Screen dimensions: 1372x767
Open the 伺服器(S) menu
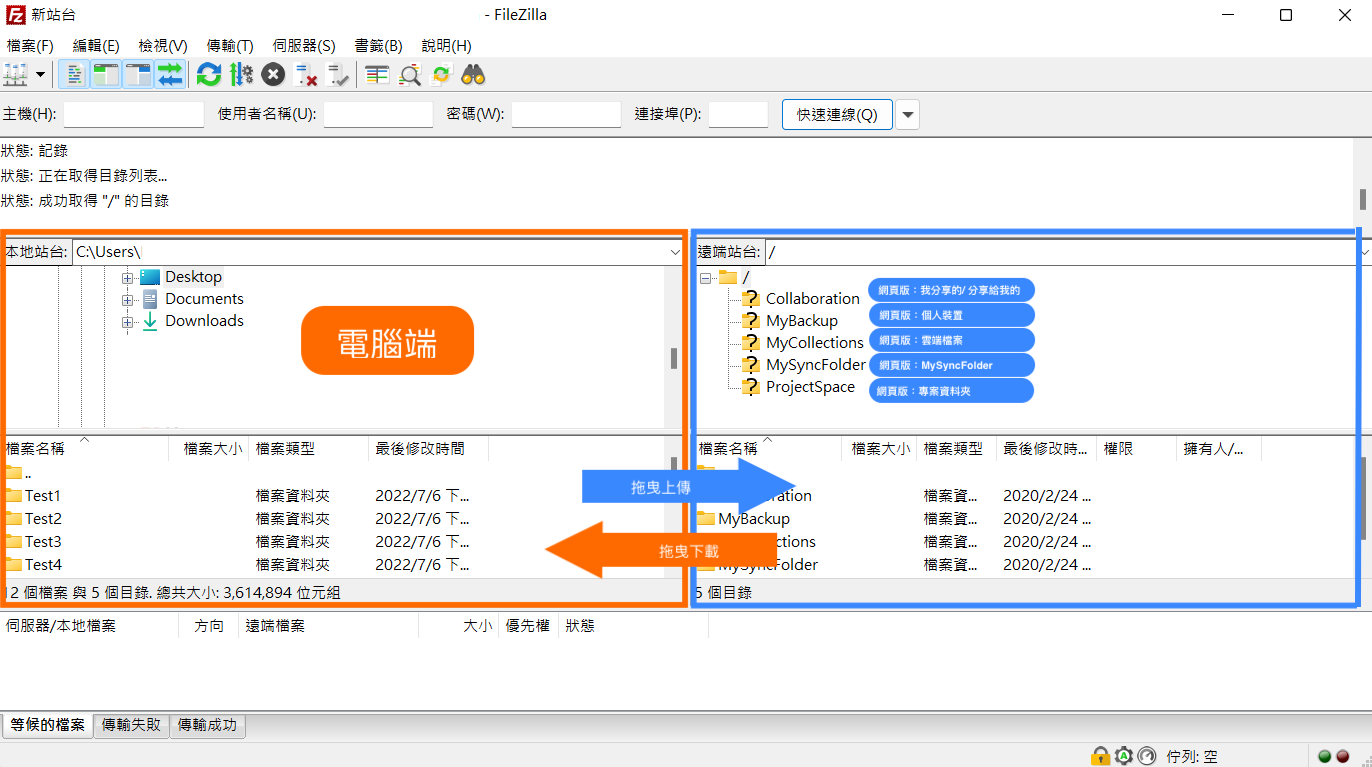click(x=304, y=46)
